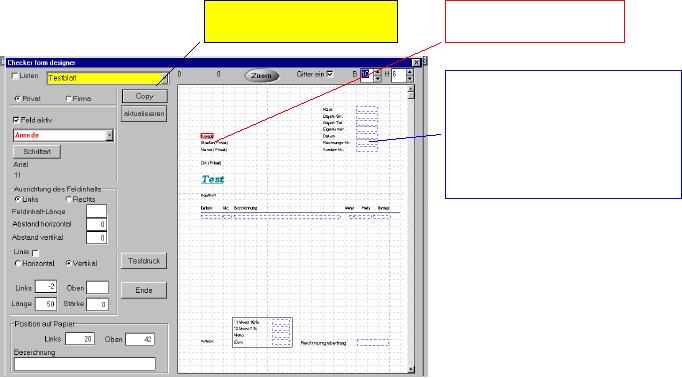Image resolution: width=682 pixels, height=378 pixels.
Task: Toggle the Listen checkbox
Action: [x=15, y=76]
